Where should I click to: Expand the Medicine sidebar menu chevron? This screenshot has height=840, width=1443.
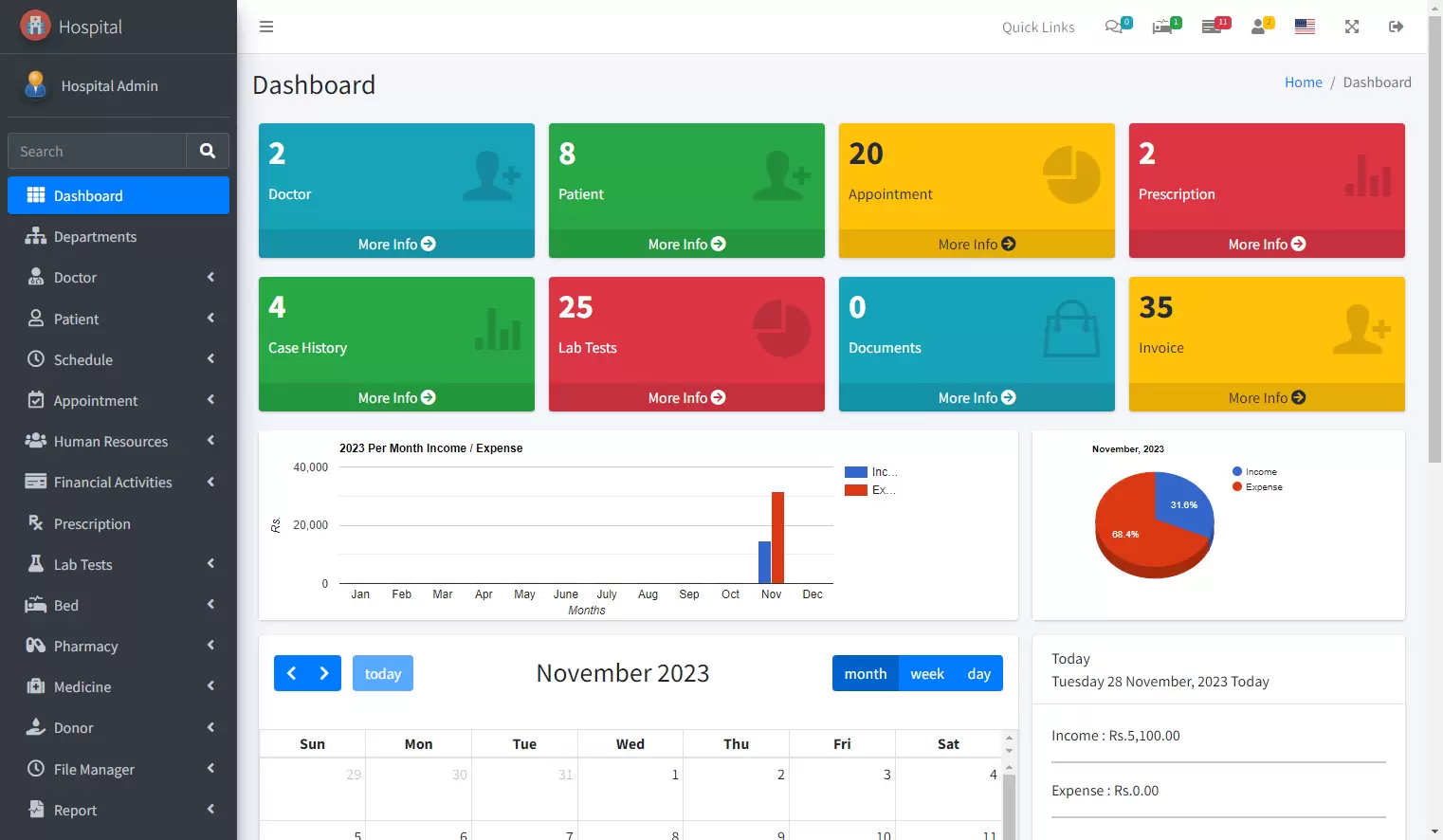click(x=210, y=686)
